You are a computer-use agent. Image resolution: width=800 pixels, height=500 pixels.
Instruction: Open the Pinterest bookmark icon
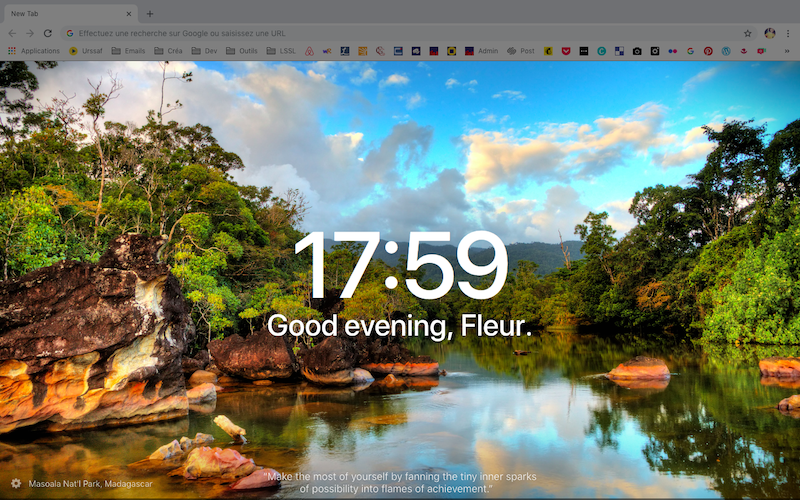pyautogui.click(x=708, y=50)
